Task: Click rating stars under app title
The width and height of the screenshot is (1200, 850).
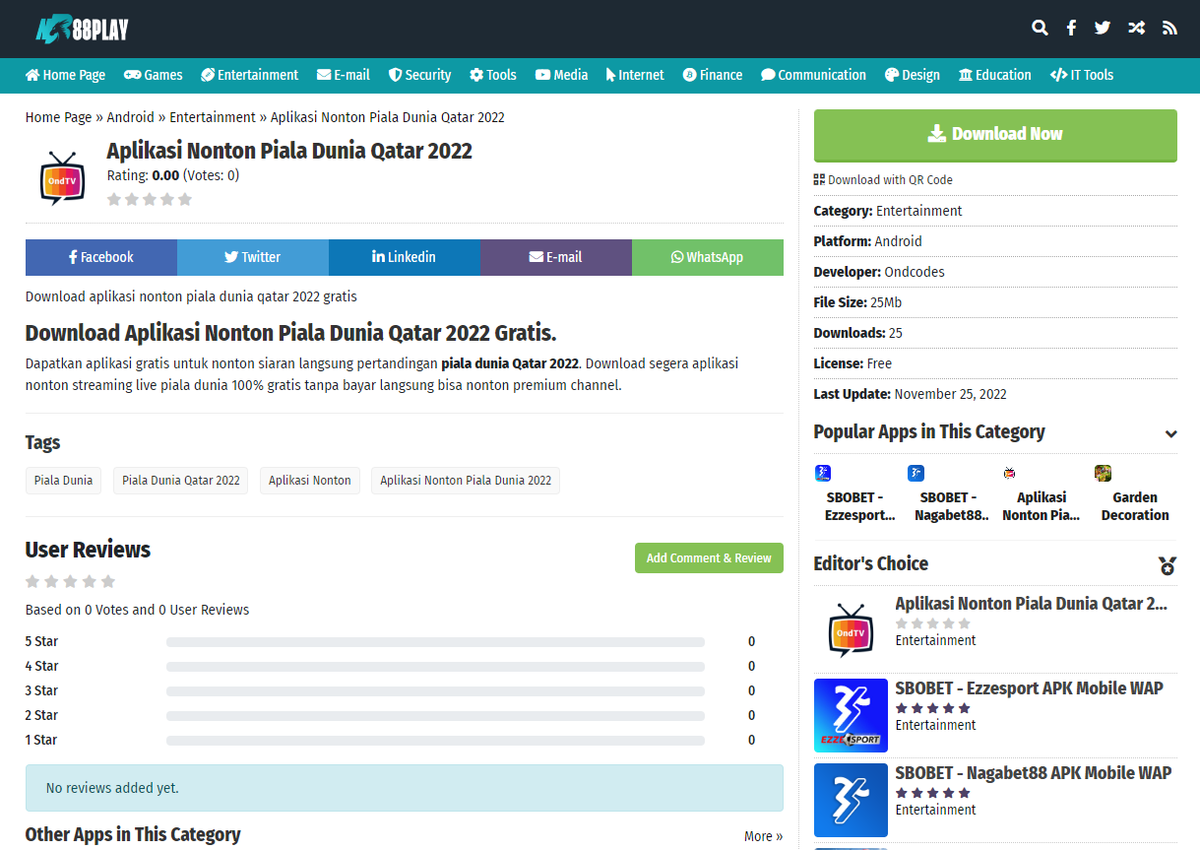Action: pos(149,199)
